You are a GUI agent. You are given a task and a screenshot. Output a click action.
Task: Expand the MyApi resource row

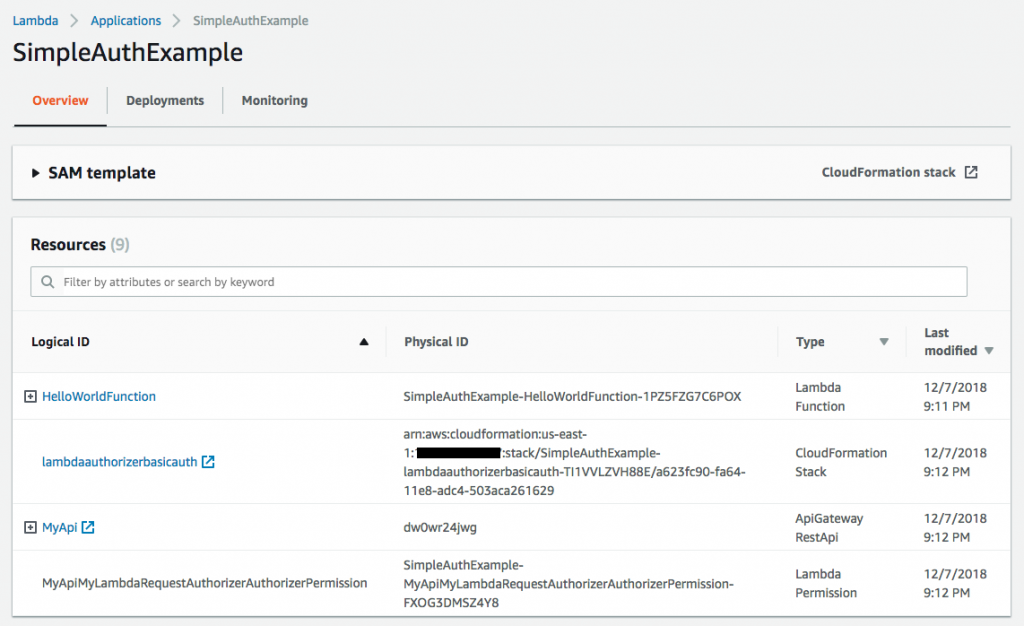pos(30,527)
